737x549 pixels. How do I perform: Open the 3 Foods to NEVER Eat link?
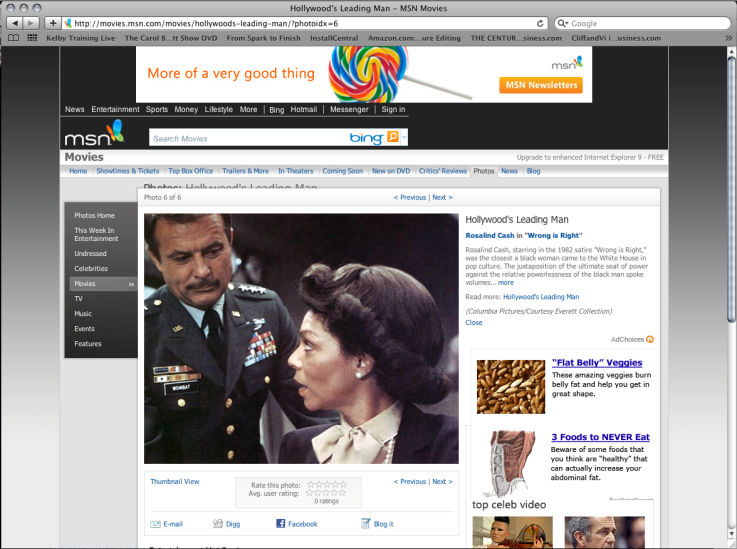(x=600, y=437)
